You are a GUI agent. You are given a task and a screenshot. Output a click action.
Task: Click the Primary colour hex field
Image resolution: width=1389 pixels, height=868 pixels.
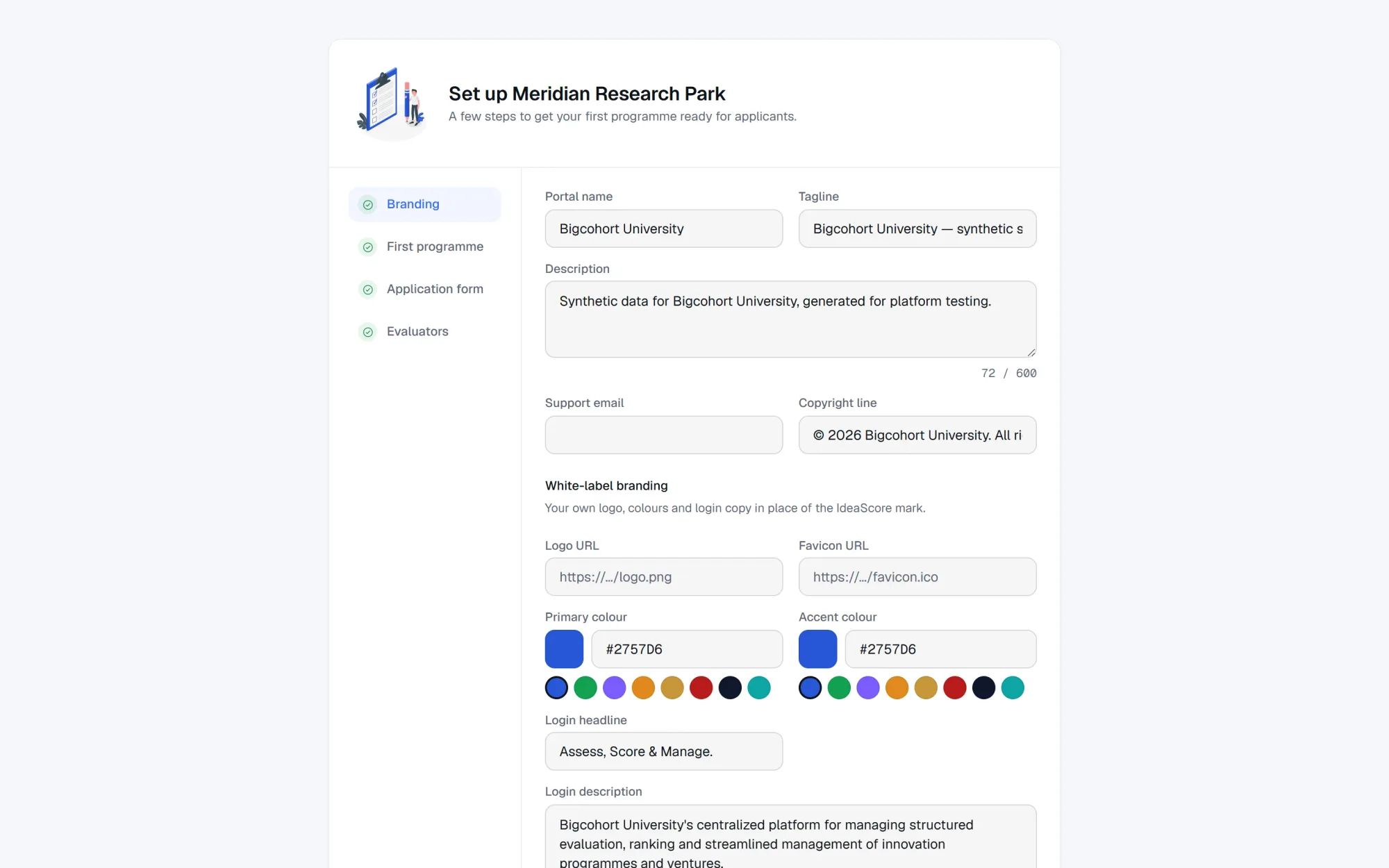click(x=687, y=649)
